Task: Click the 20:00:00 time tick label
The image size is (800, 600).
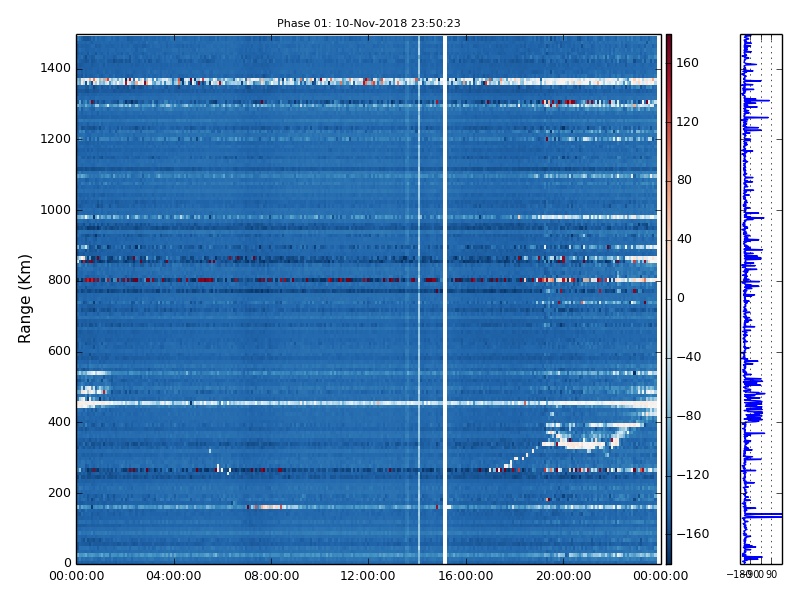Action: pyautogui.click(x=563, y=576)
